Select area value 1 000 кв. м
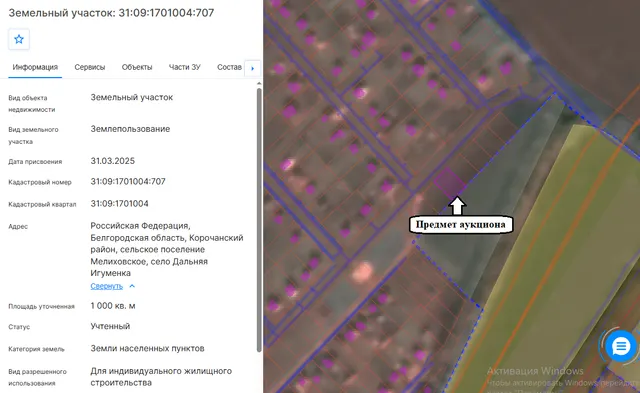The height and width of the screenshot is (393, 640). (113, 306)
